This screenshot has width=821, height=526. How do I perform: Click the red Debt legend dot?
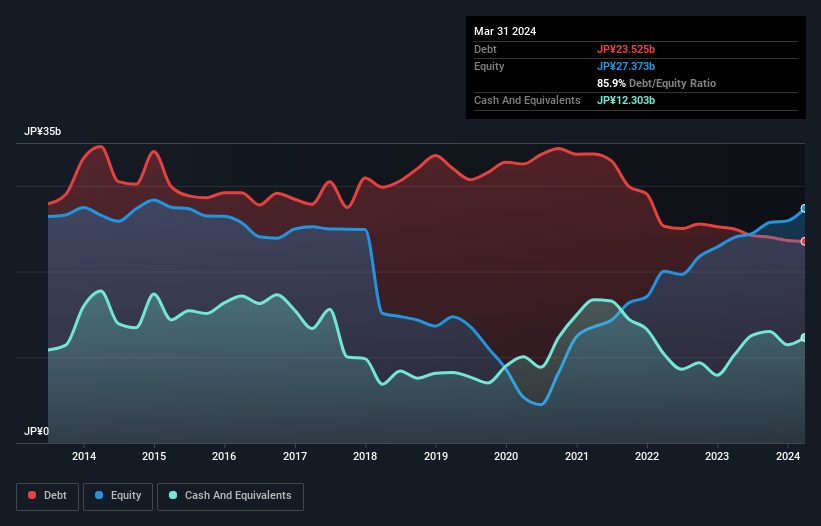click(32, 495)
